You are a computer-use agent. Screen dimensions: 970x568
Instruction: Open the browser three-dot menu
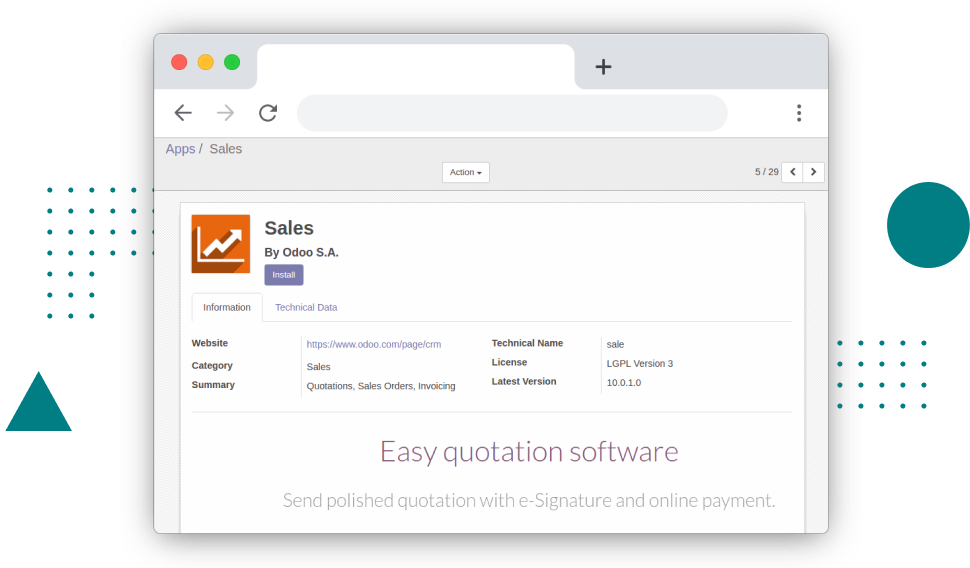pyautogui.click(x=798, y=113)
